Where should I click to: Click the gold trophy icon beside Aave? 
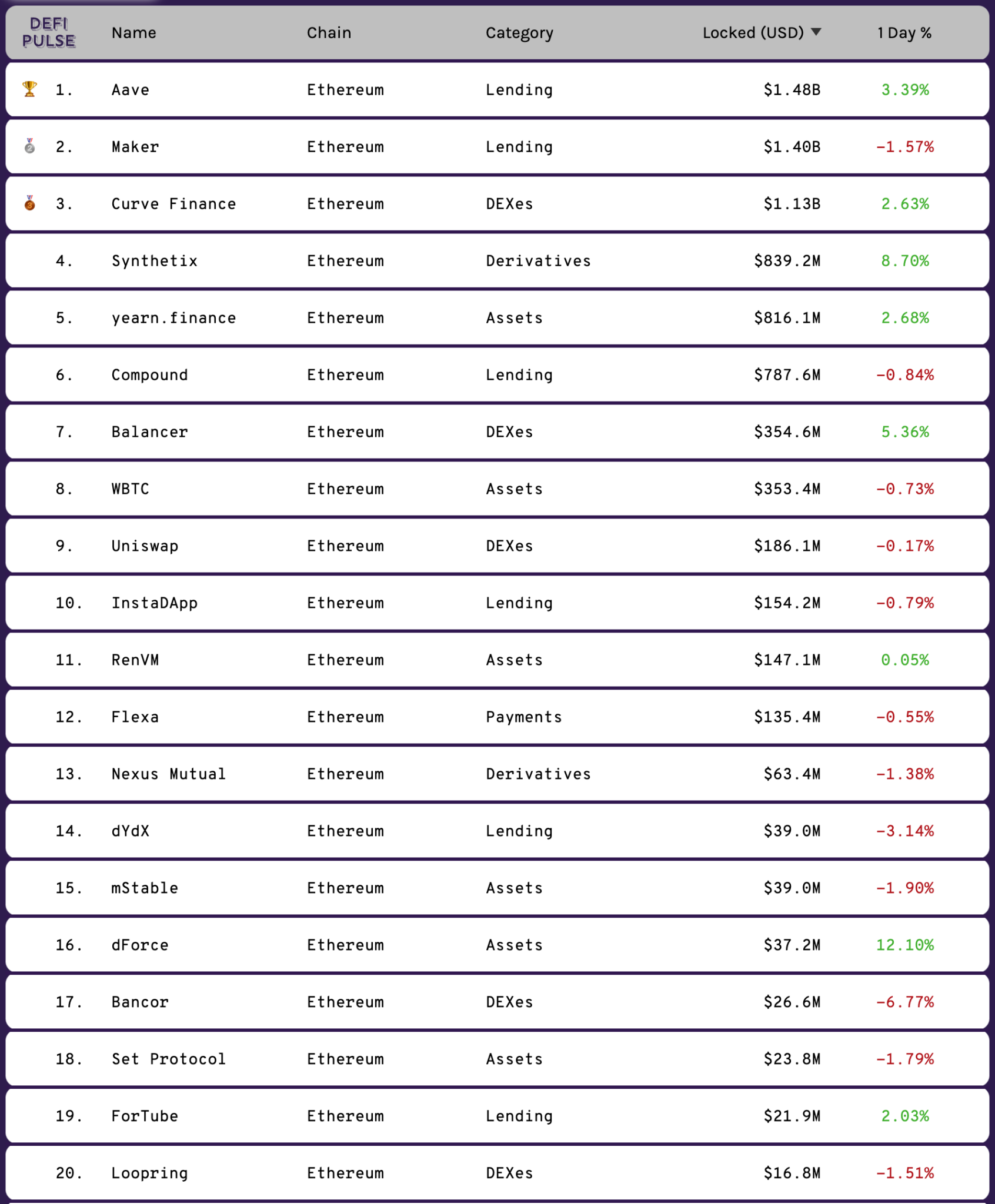click(29, 89)
